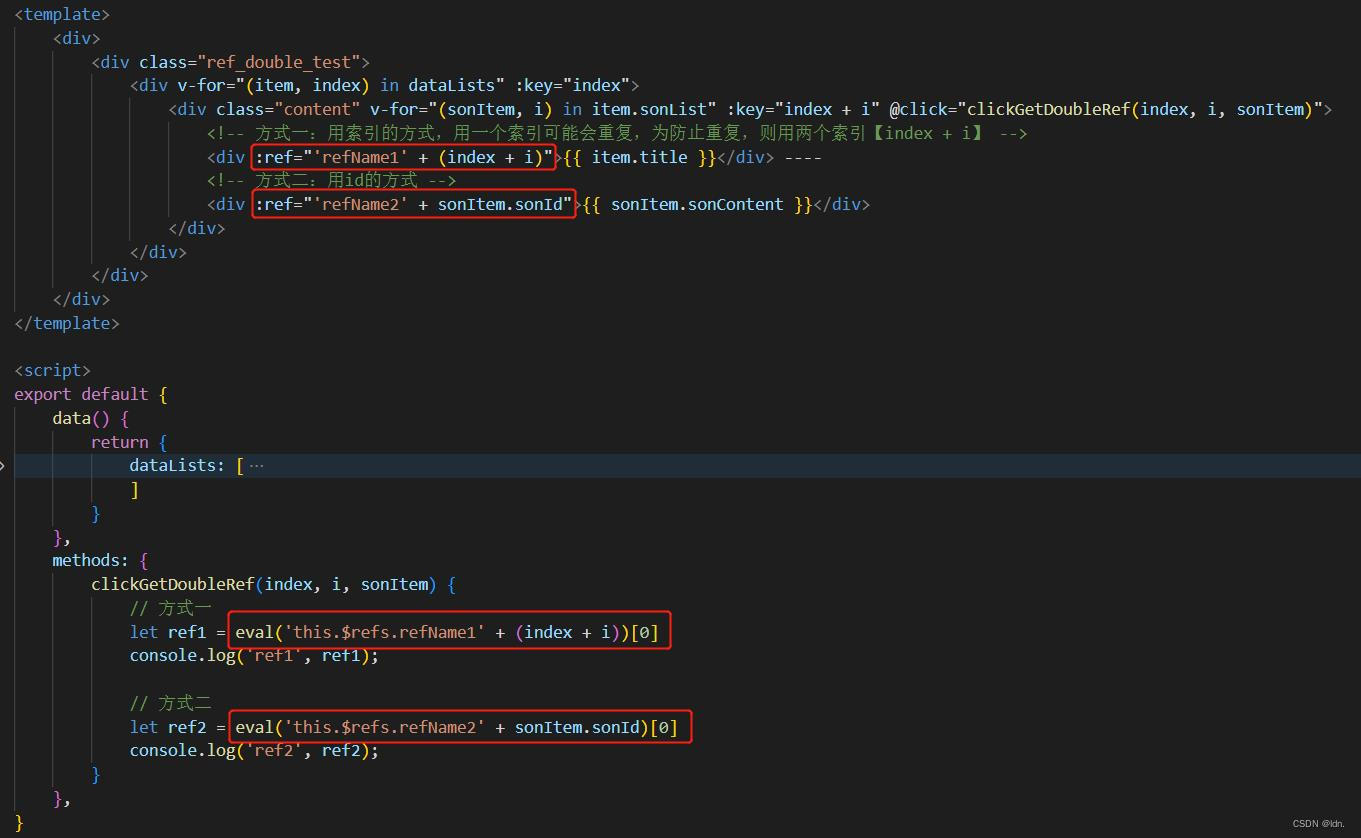
Task: Click :ref="'refName2' + sonItem.sonId" attribute
Action: (414, 204)
